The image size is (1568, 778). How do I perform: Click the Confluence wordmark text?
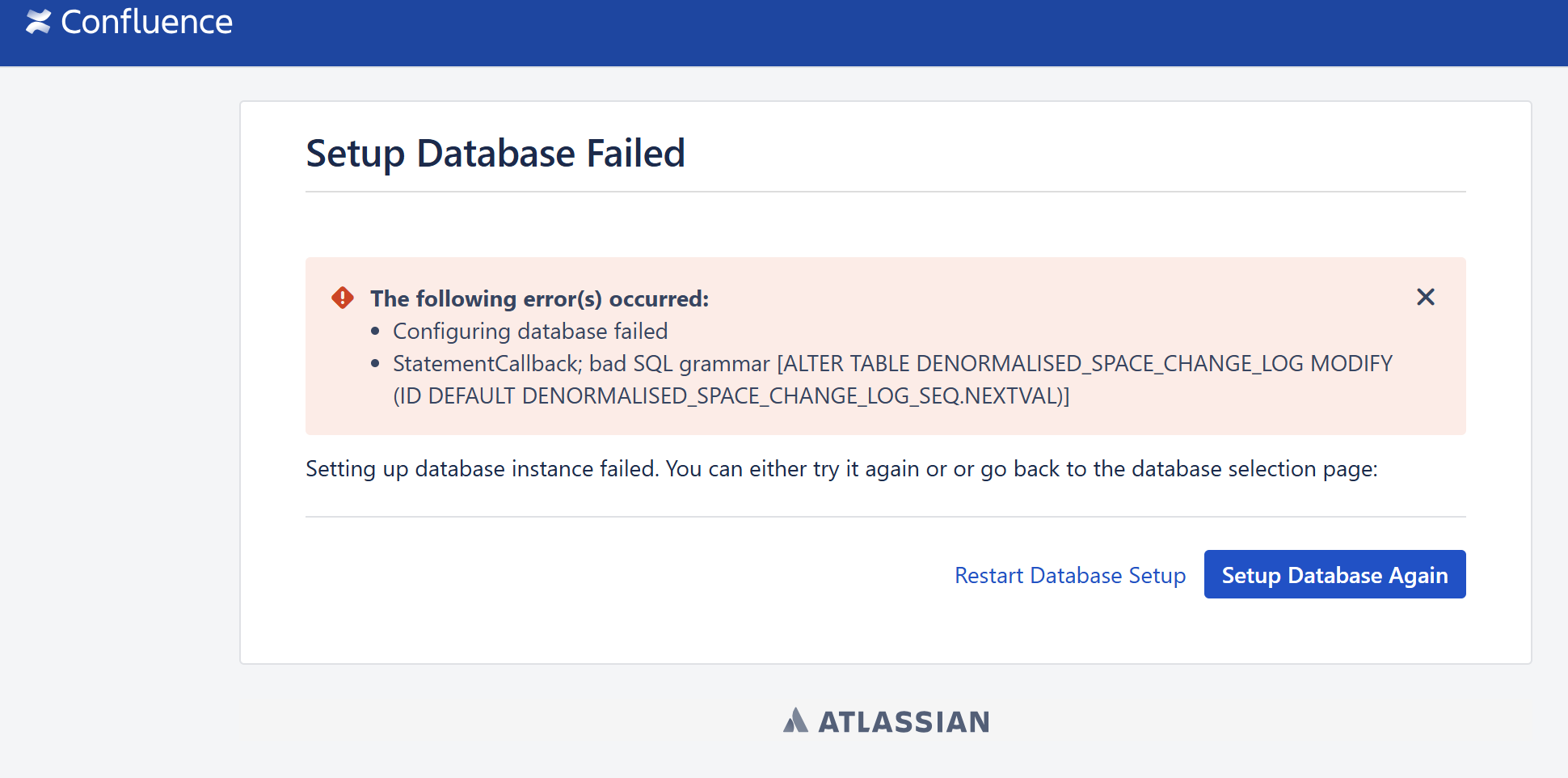146,22
